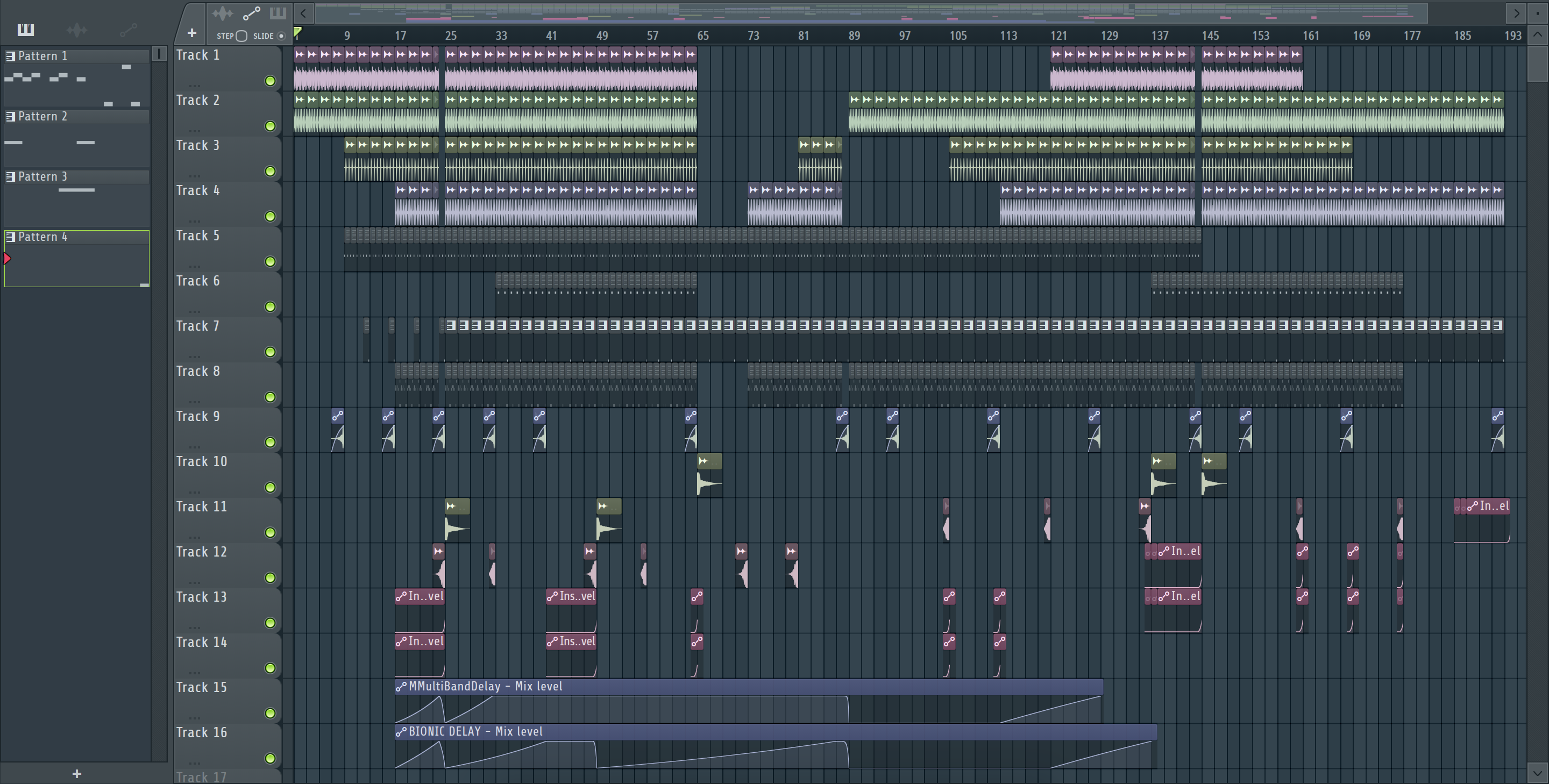The height and width of the screenshot is (784, 1549).
Task: Click the Pattern 4 red playing arrow
Action: (7, 259)
